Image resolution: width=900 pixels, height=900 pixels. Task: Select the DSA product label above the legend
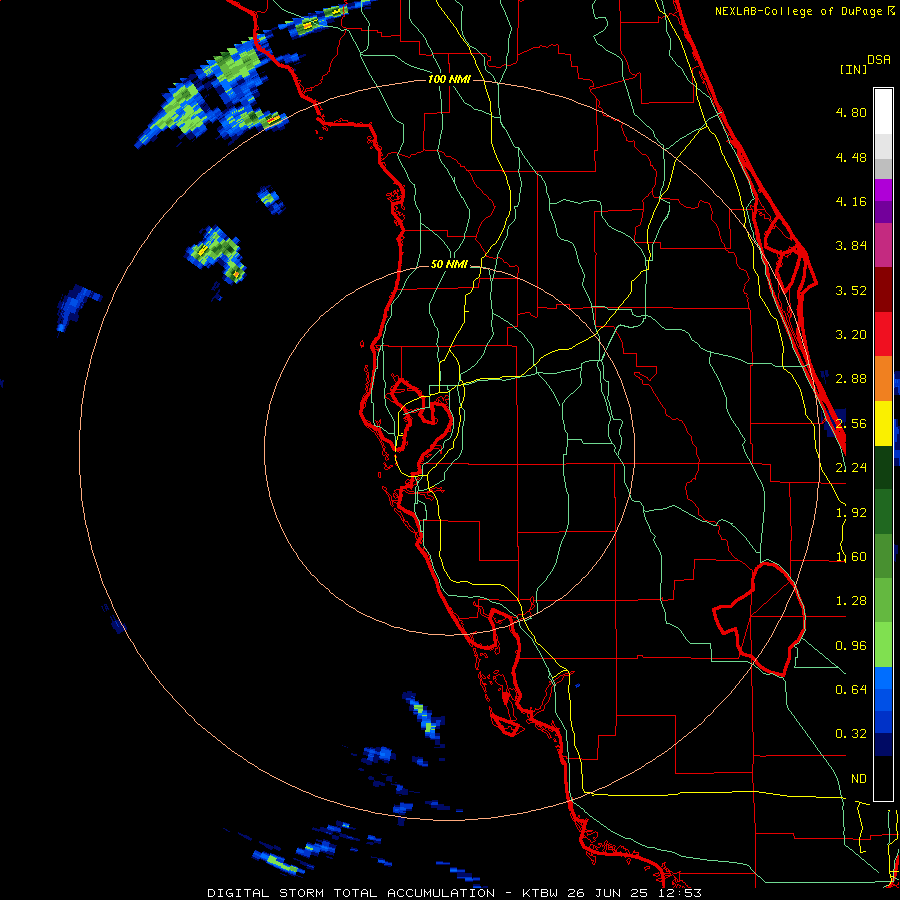[879, 60]
